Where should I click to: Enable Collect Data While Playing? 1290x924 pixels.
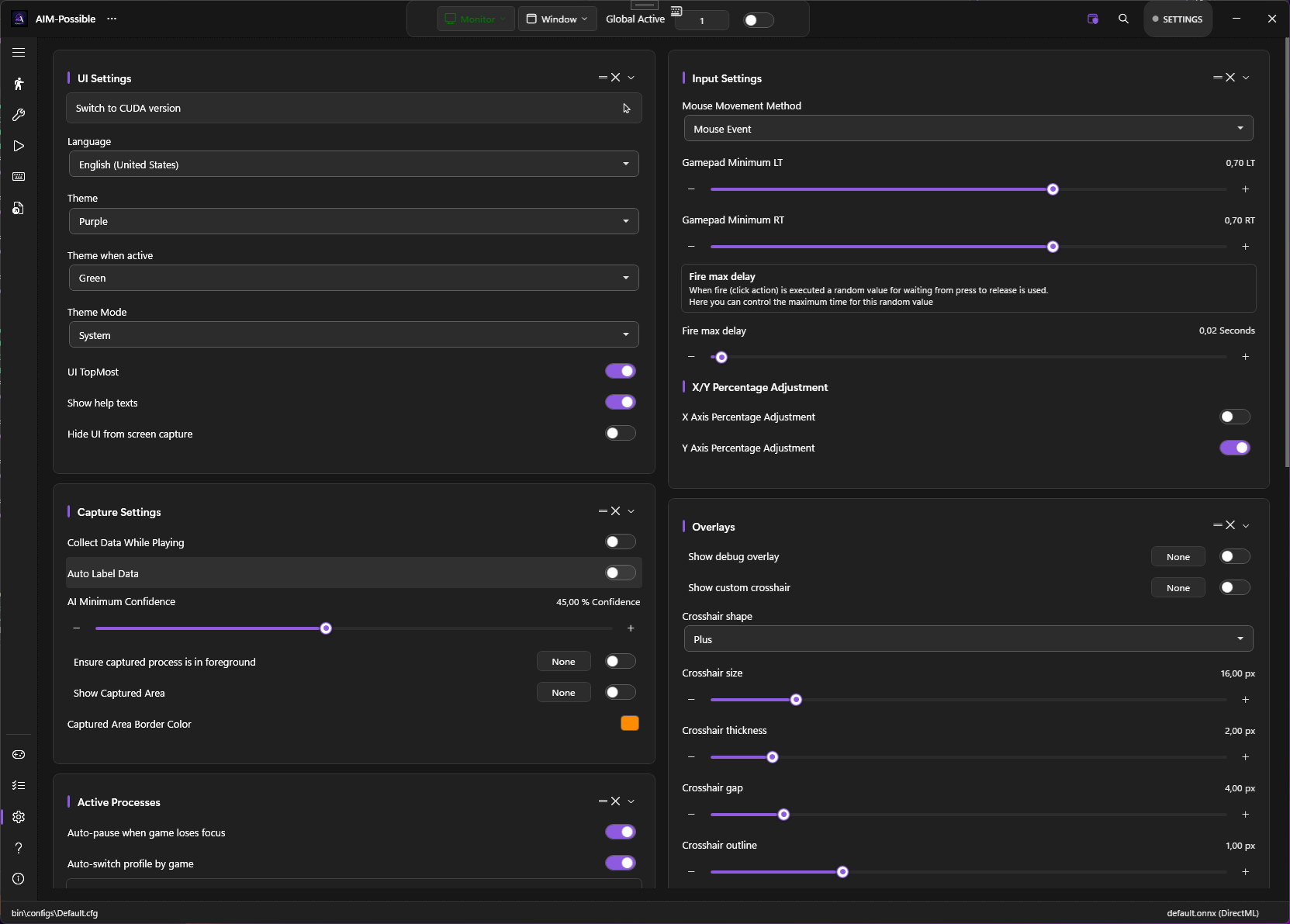click(x=621, y=542)
